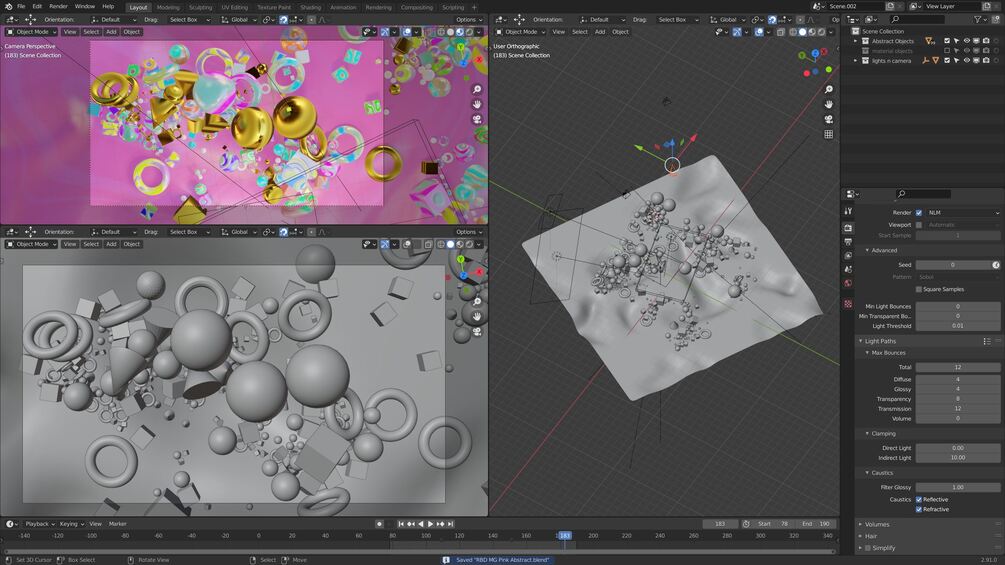The height and width of the screenshot is (565, 1005).
Task: Open Playback dropdown in timeline
Action: coord(40,523)
